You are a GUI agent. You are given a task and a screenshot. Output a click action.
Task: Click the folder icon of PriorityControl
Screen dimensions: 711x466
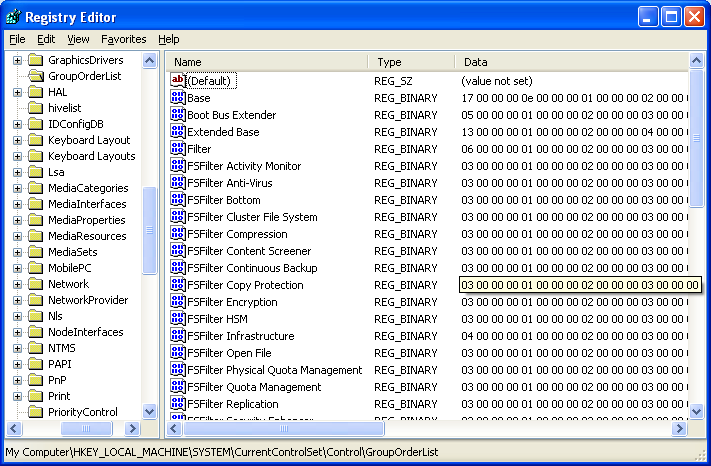(35, 412)
